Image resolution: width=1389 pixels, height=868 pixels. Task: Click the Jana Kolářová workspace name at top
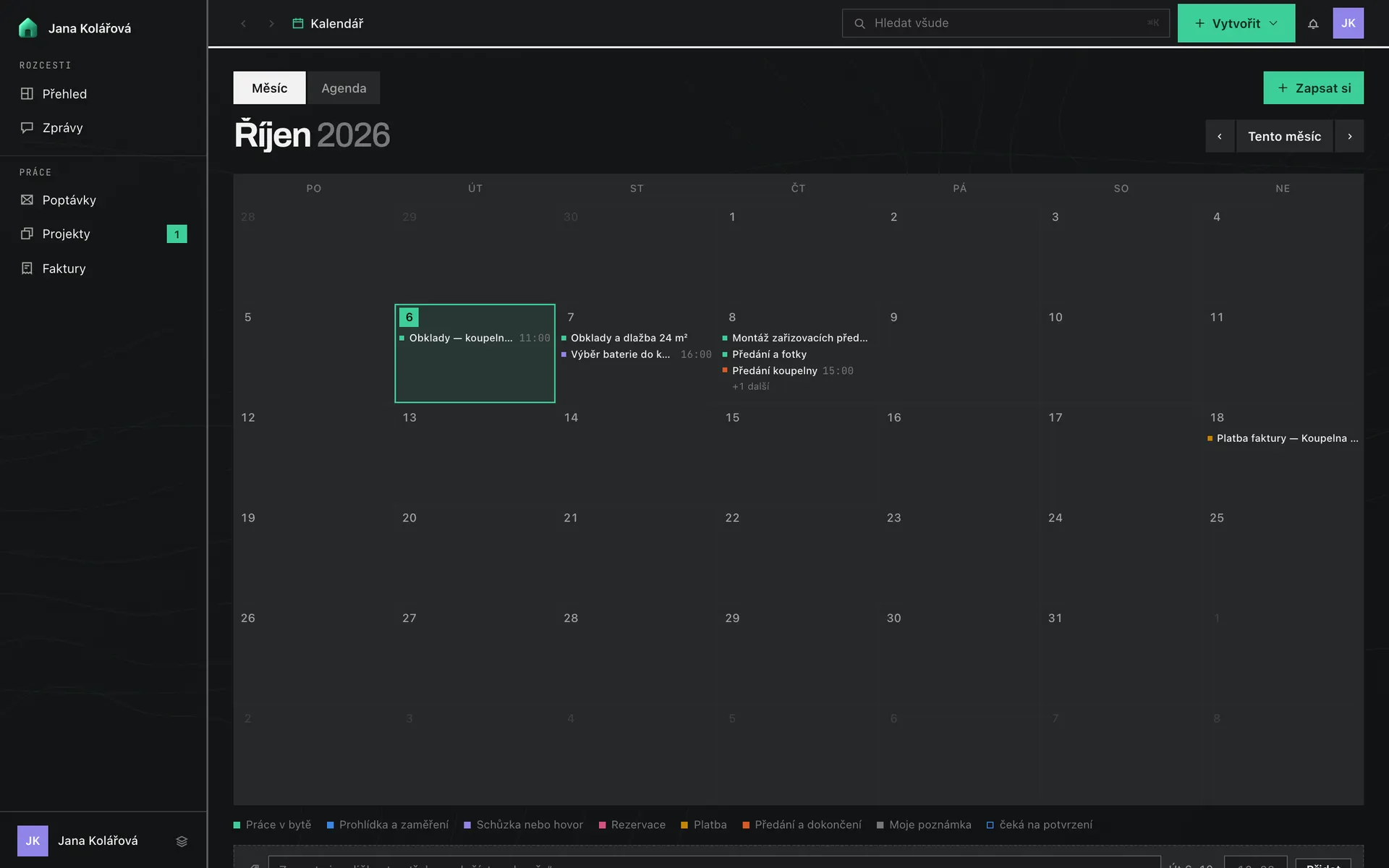tap(90, 28)
